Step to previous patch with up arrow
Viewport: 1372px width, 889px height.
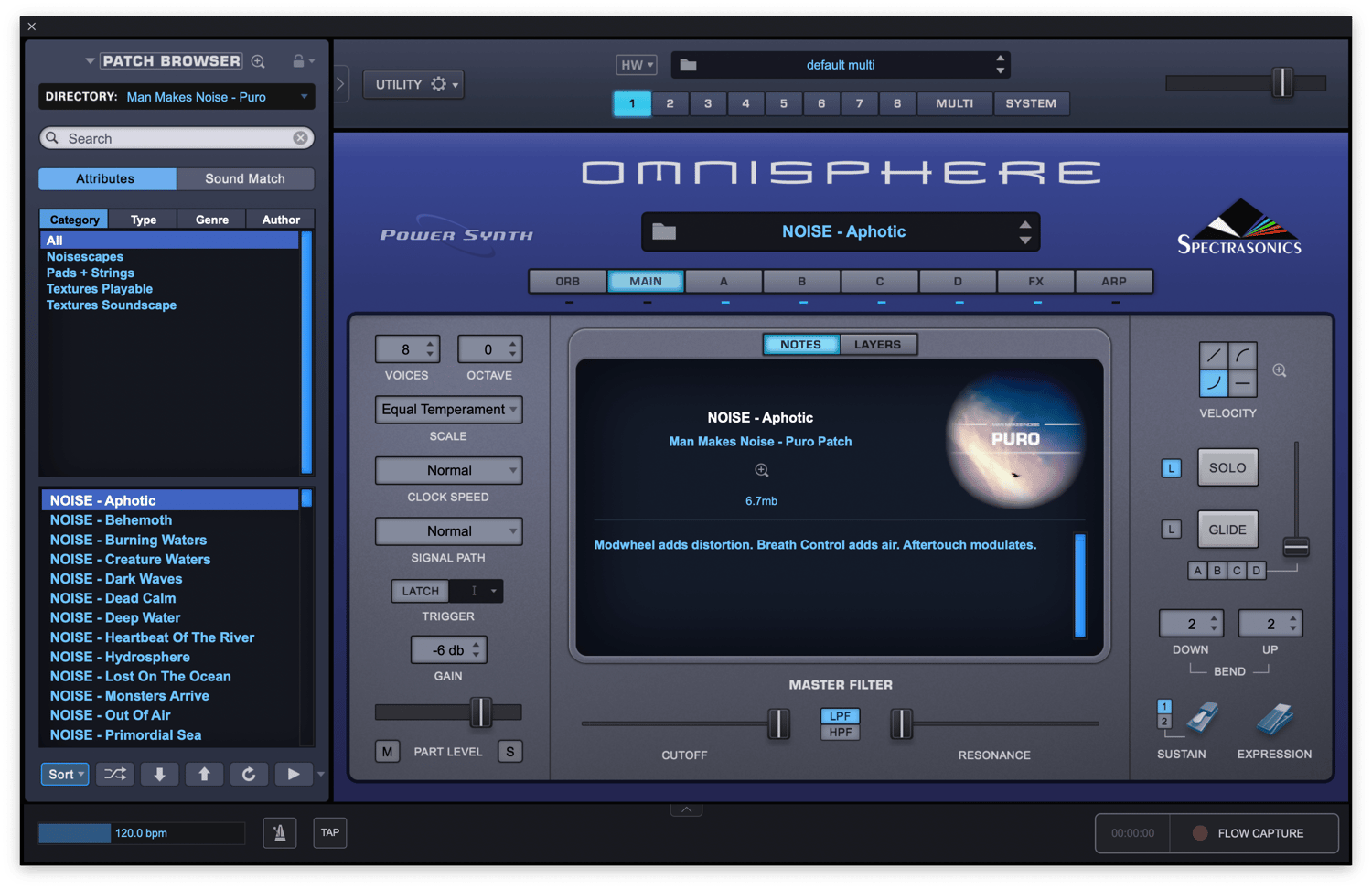204,775
